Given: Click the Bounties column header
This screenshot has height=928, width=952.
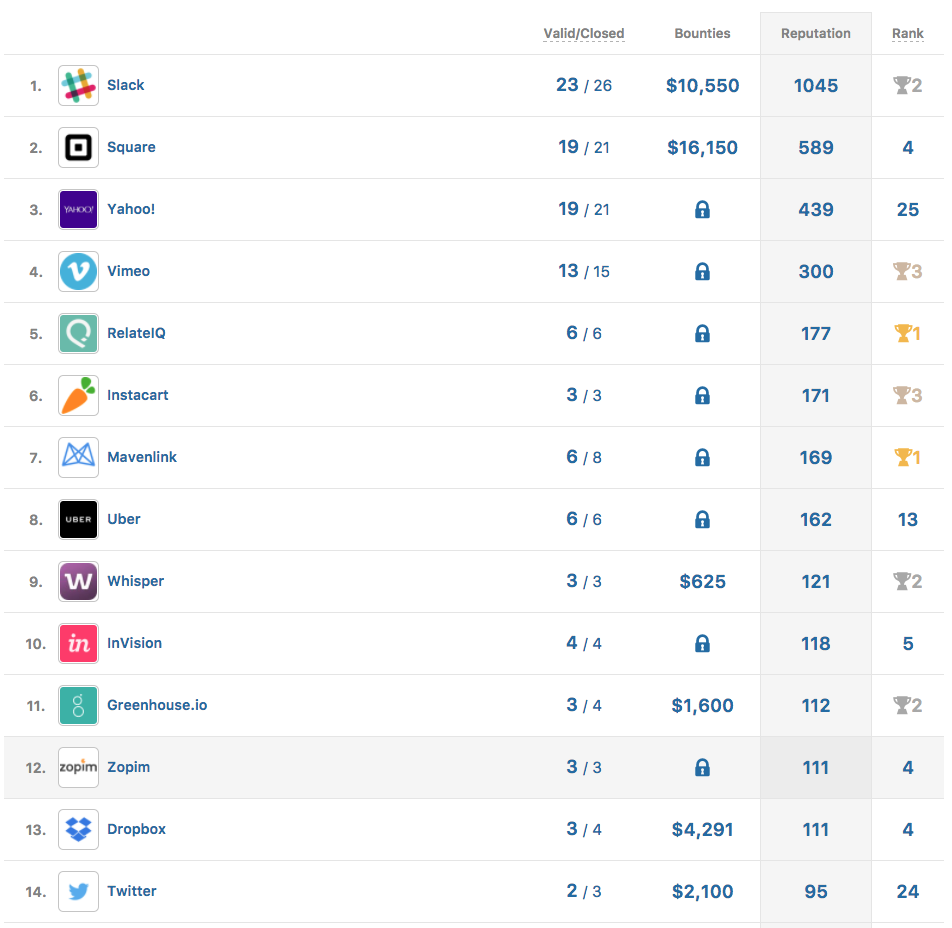Looking at the screenshot, I should [702, 34].
